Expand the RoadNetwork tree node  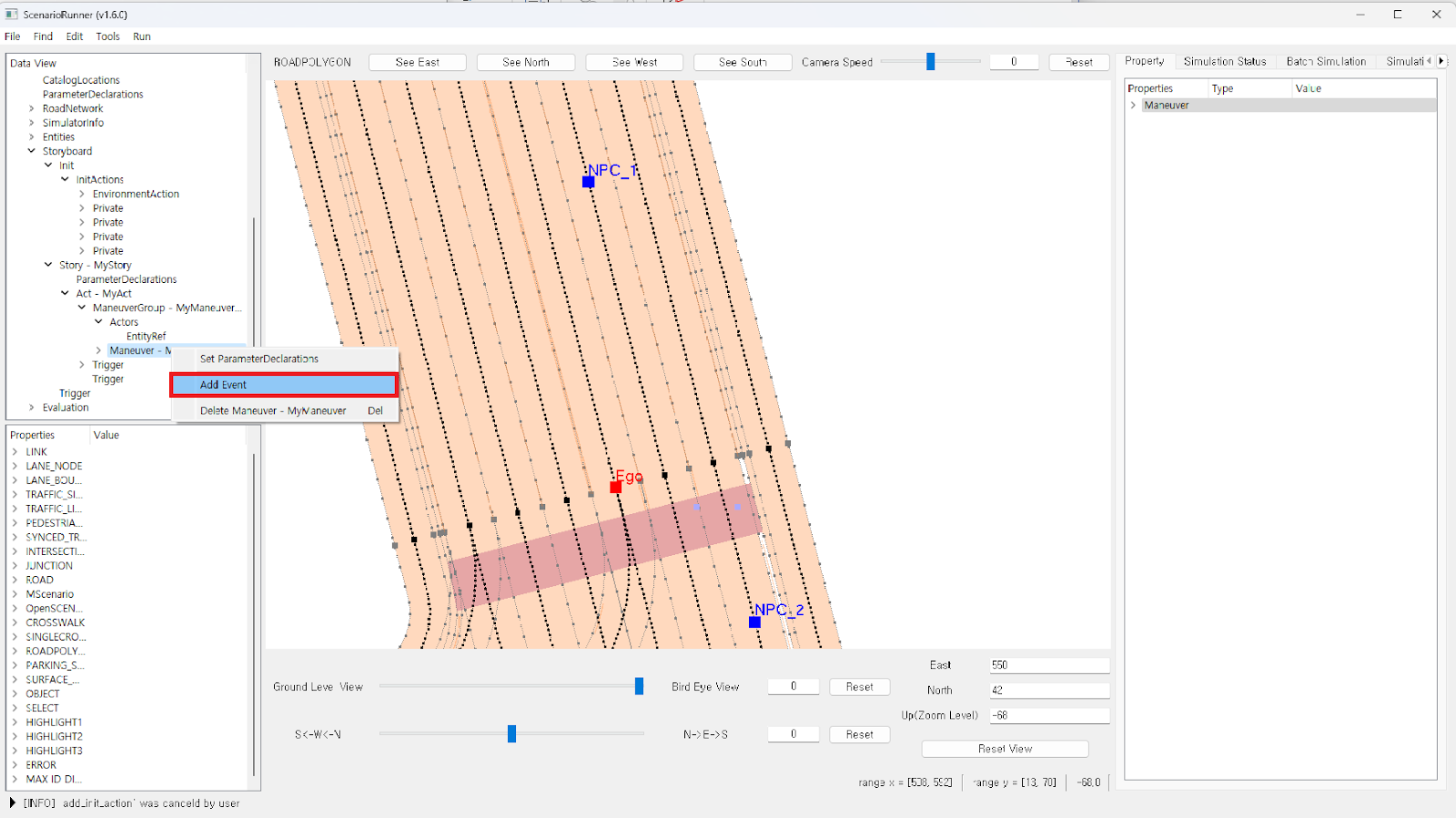pos(32,108)
